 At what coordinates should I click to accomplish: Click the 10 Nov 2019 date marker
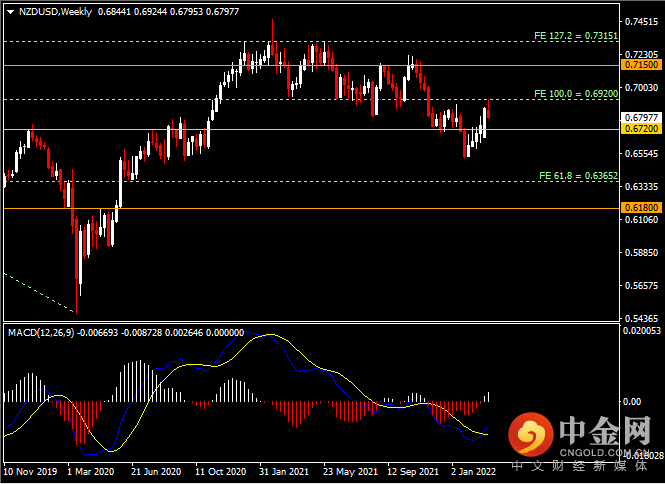[30, 472]
